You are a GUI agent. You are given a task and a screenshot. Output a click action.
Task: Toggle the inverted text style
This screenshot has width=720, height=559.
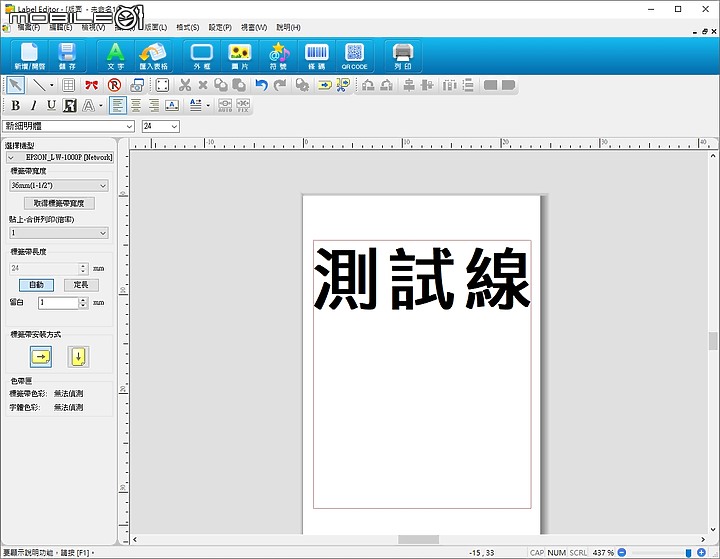click(x=70, y=106)
